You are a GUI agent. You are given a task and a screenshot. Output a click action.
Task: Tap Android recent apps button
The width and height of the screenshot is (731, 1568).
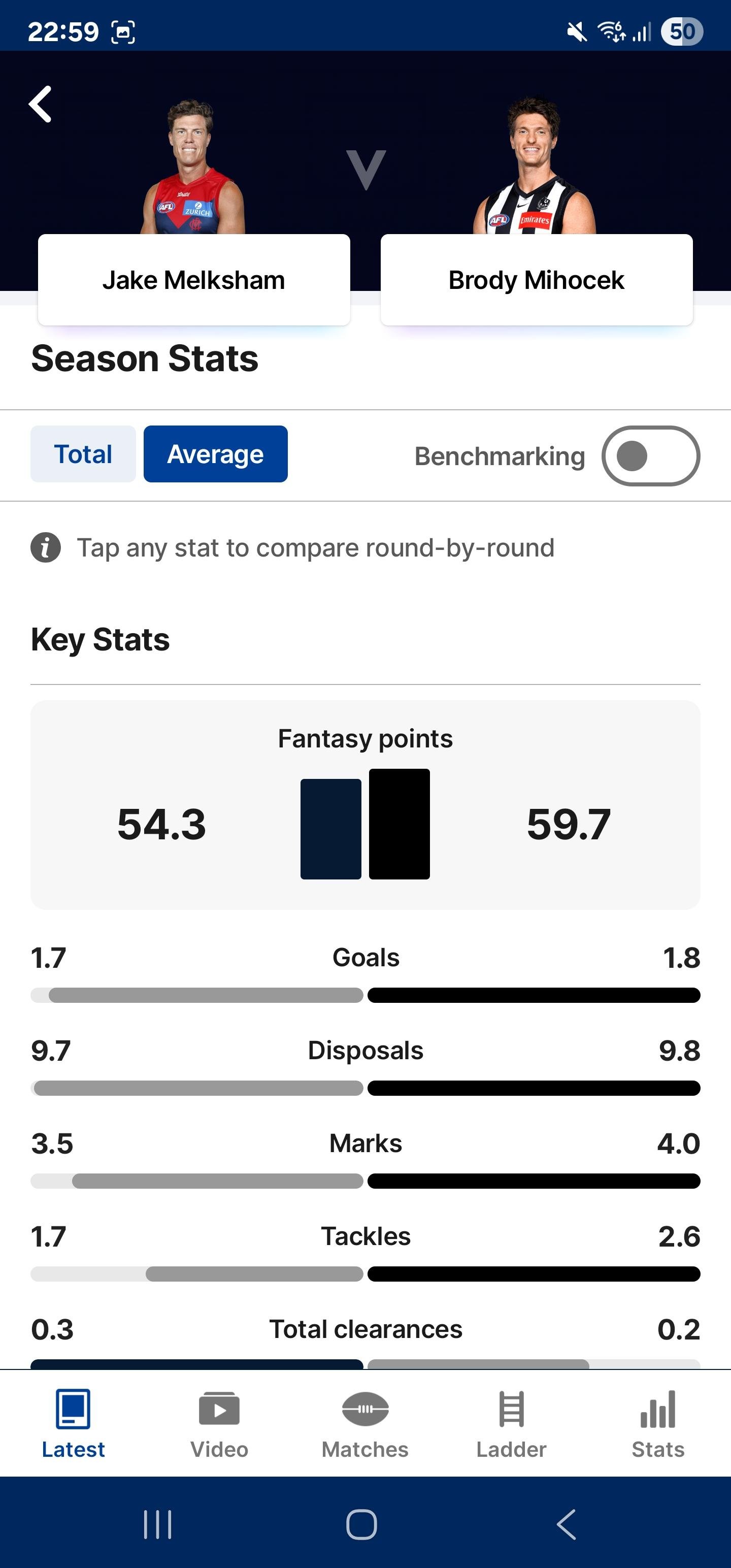[x=158, y=1525]
